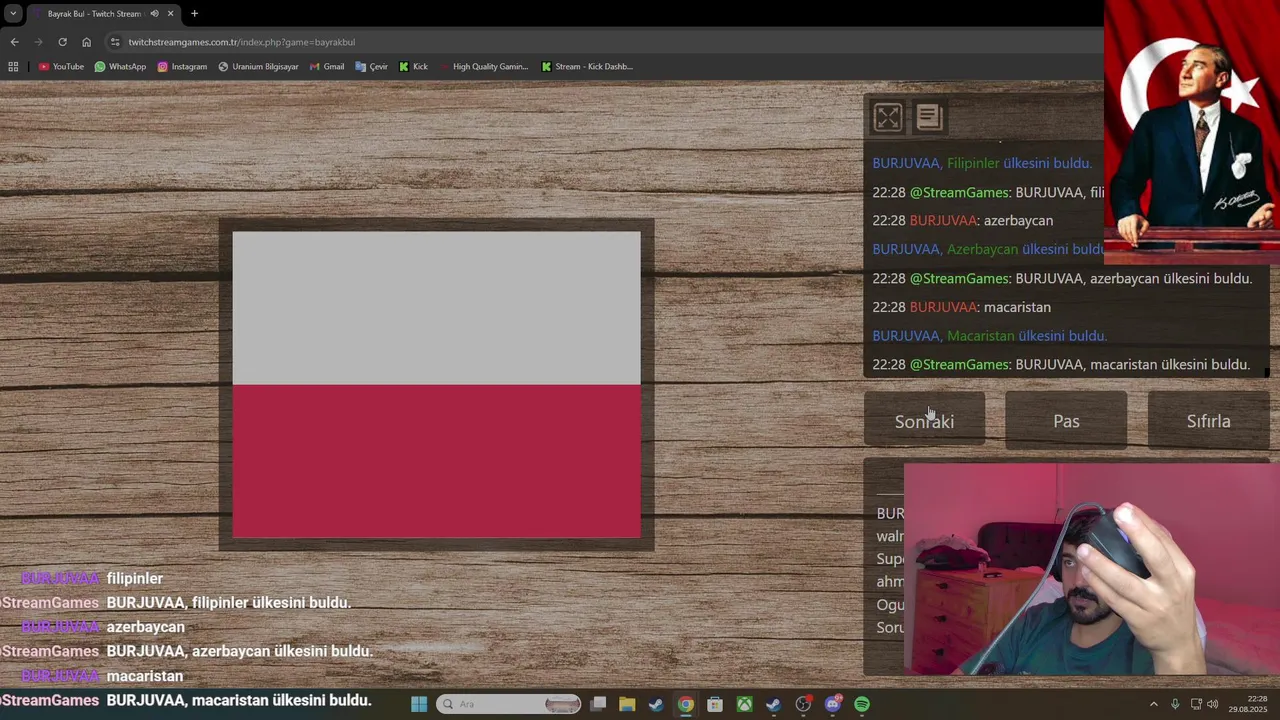Reload the current page
Viewport: 1280px width, 720px height.
(x=62, y=42)
